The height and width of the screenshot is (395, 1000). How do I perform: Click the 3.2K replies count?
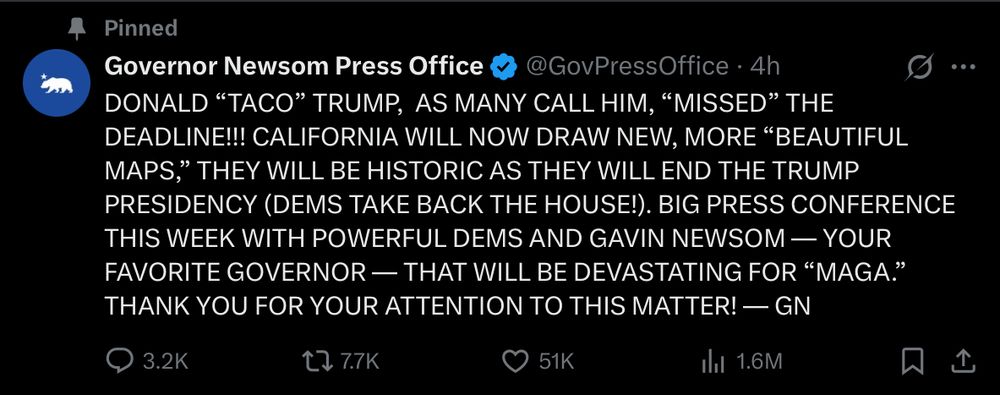click(165, 362)
